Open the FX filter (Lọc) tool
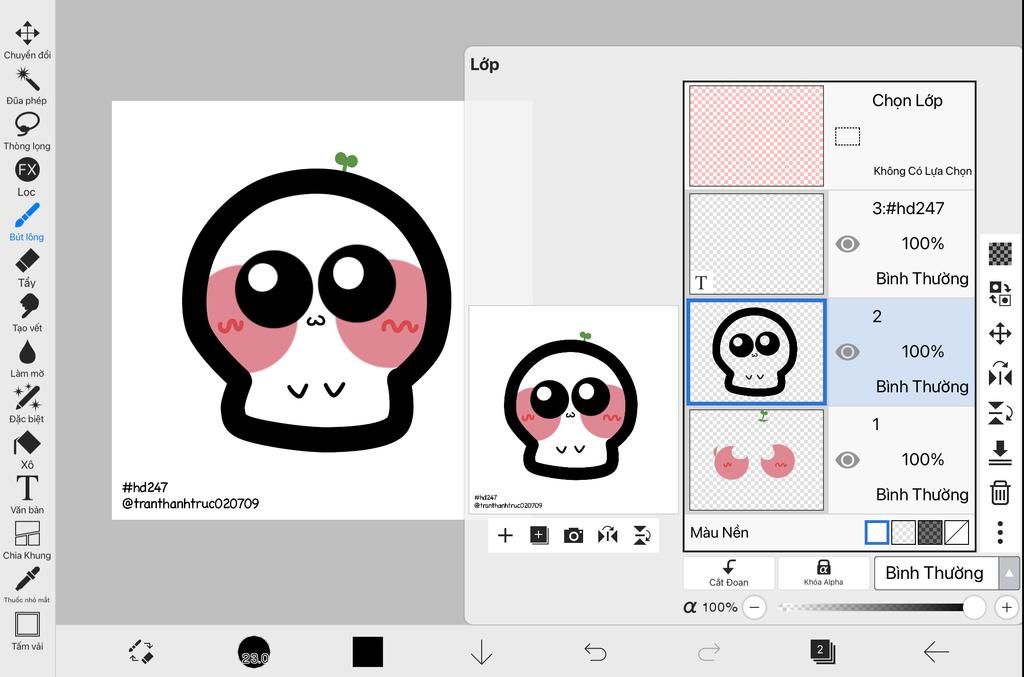Image resolution: width=1024 pixels, height=677 pixels. 27,170
